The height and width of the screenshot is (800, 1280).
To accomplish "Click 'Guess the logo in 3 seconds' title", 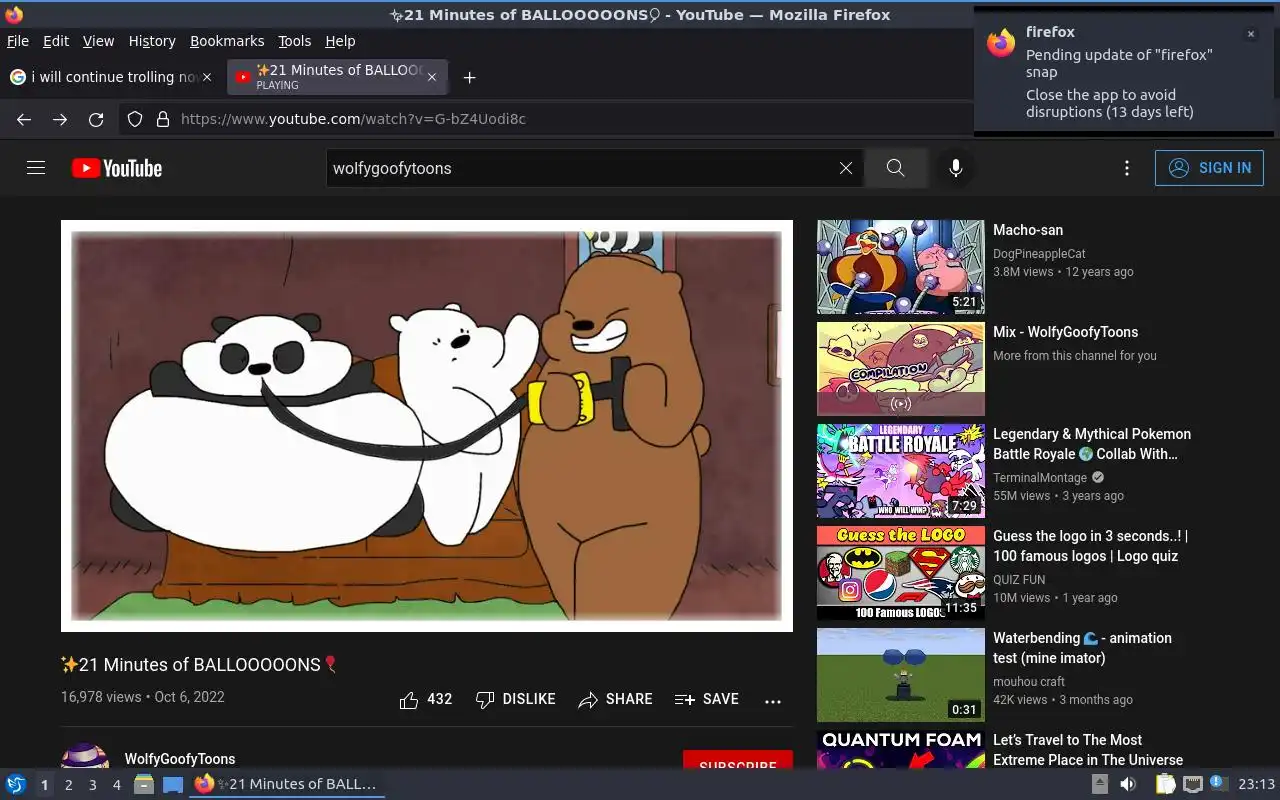I will [x=1090, y=546].
